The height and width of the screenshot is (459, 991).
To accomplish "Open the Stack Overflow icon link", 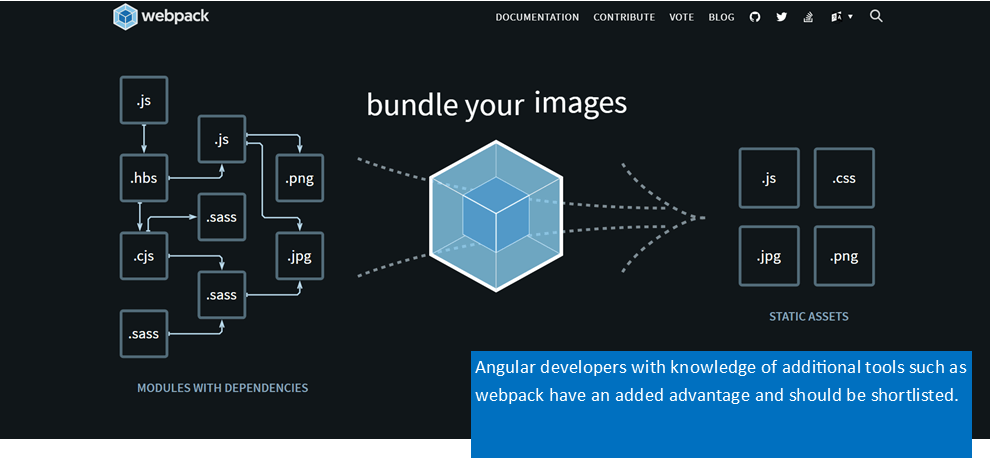I will [808, 17].
